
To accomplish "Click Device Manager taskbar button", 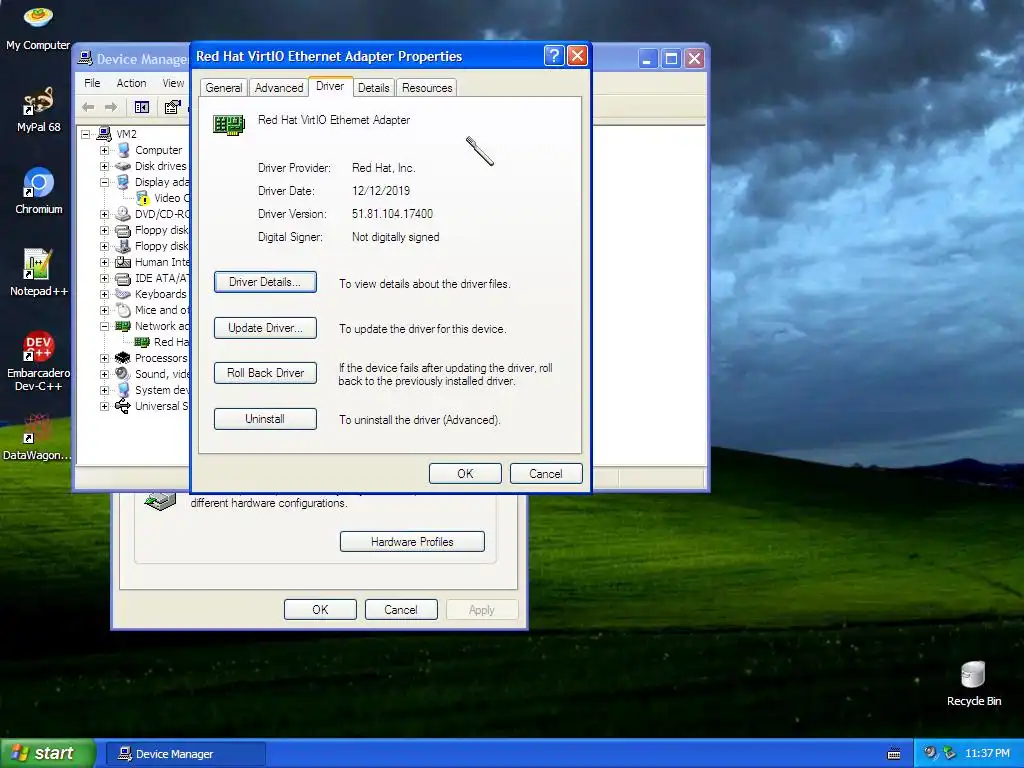I will (x=185, y=754).
